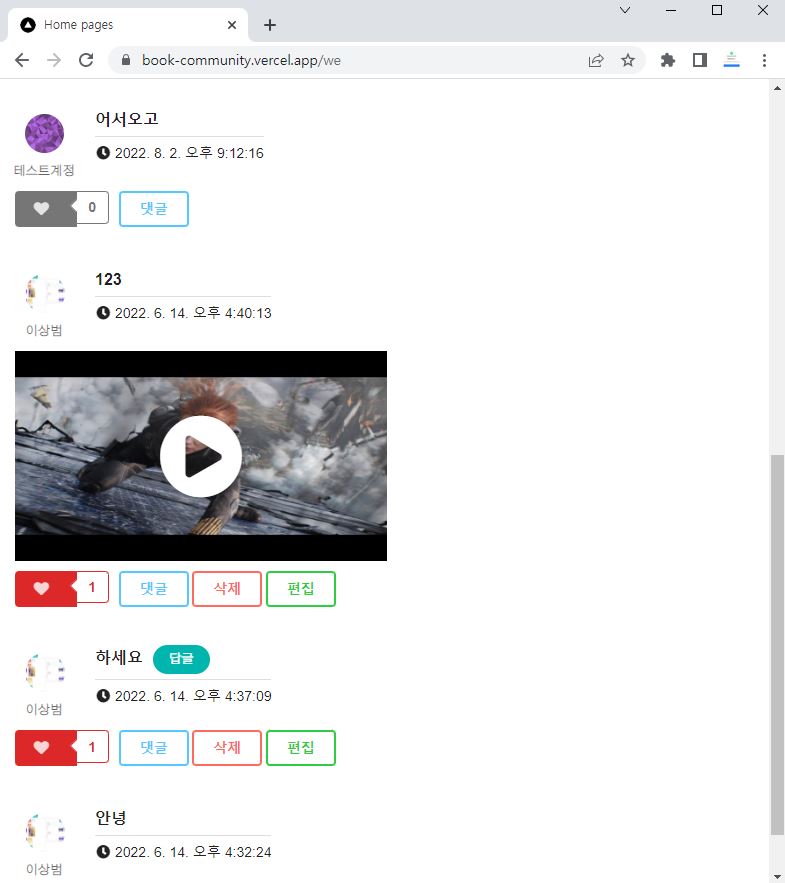
Task: Click the purple 테스트계정 avatar
Action: pos(44,134)
